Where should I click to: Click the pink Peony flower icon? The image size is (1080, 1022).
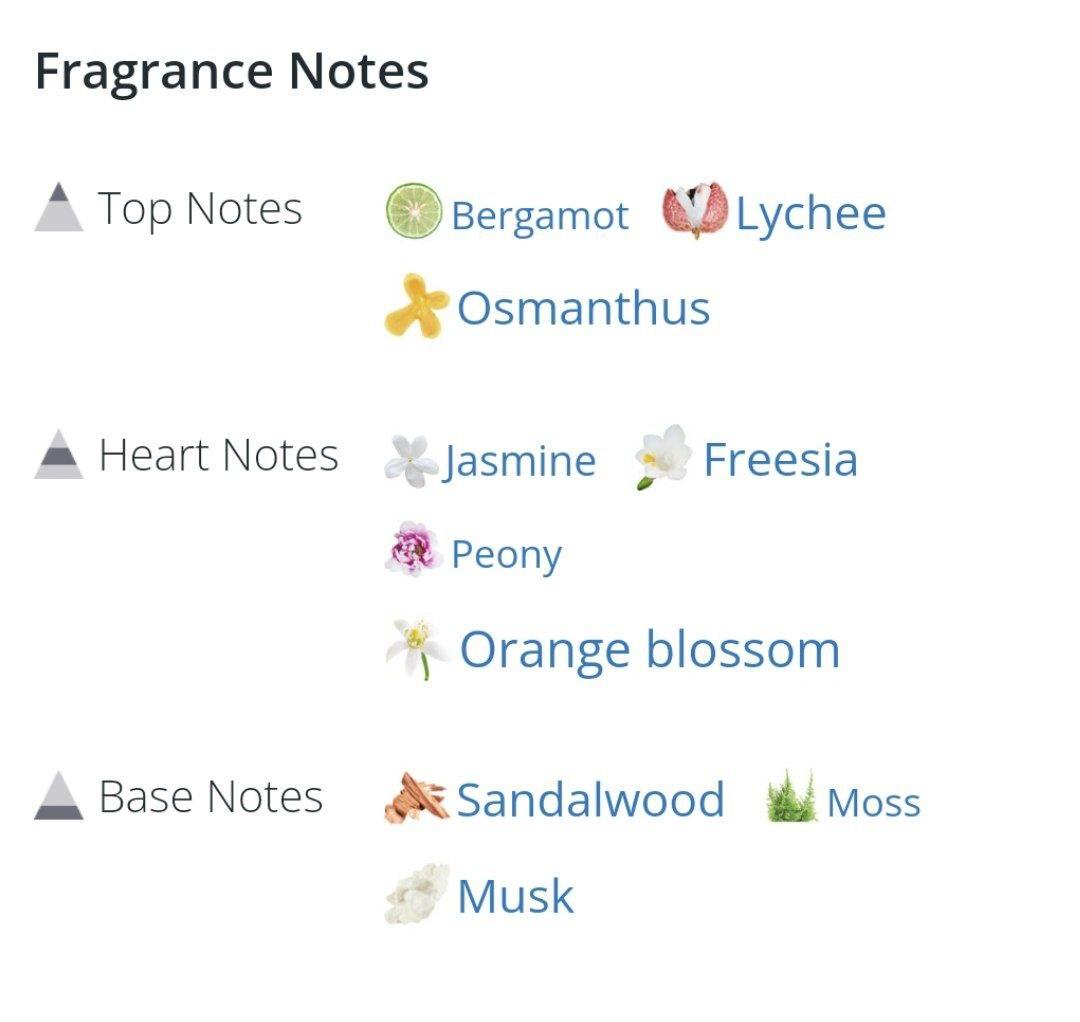(413, 550)
